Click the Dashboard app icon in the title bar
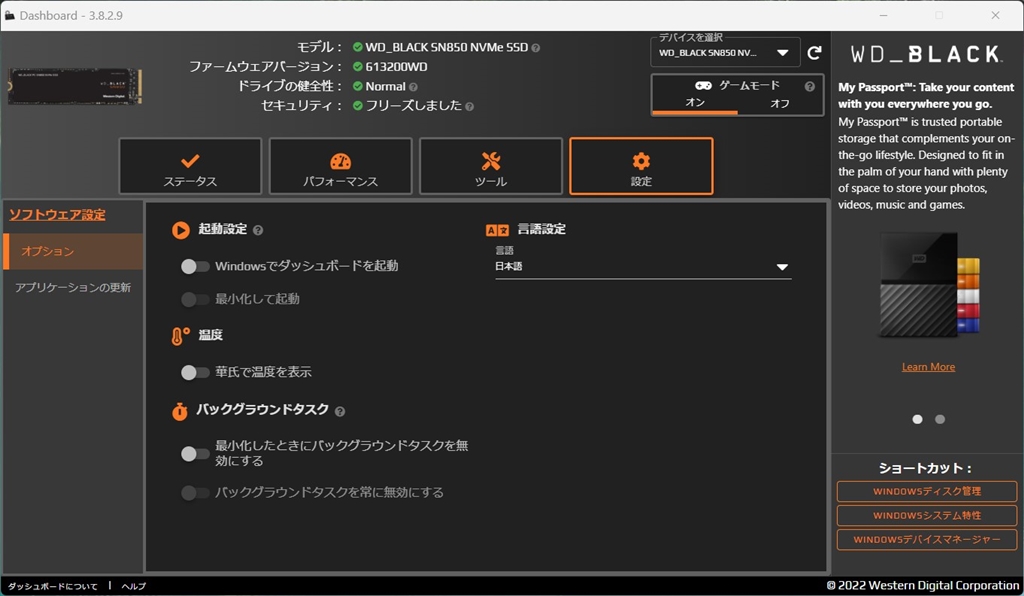 pyautogui.click(x=9, y=15)
